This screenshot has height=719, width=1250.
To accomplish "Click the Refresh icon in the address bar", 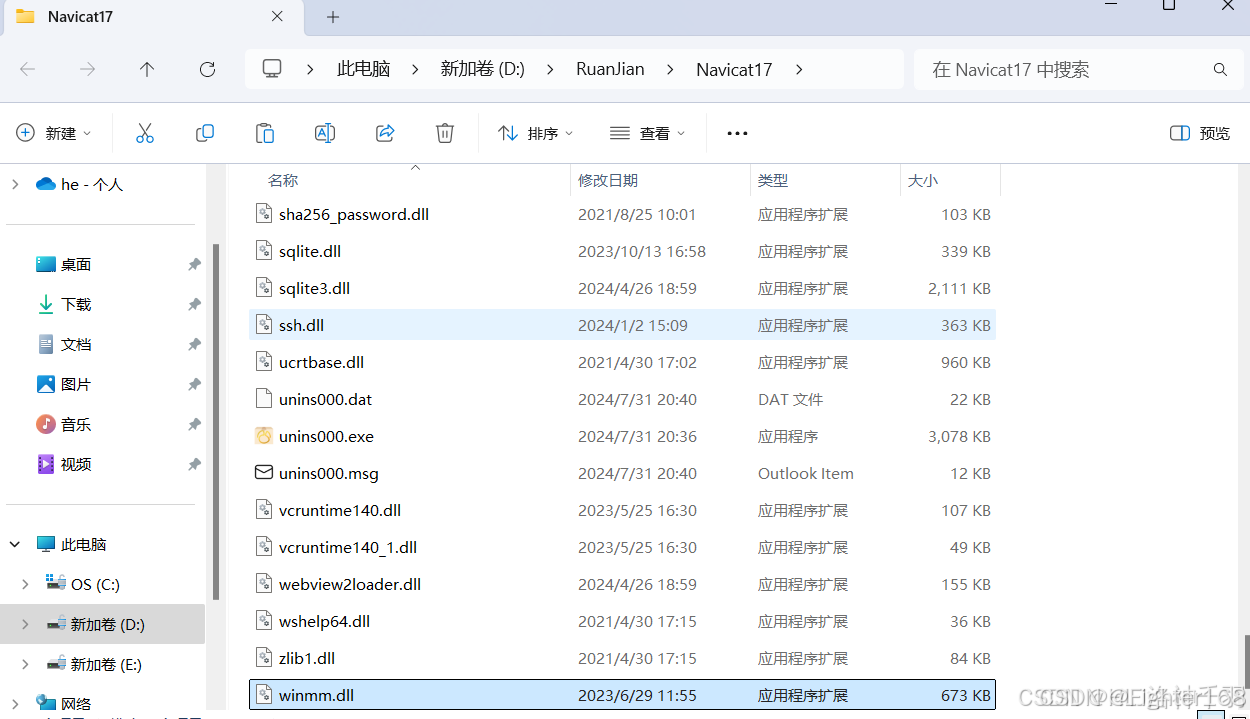I will click(207, 69).
